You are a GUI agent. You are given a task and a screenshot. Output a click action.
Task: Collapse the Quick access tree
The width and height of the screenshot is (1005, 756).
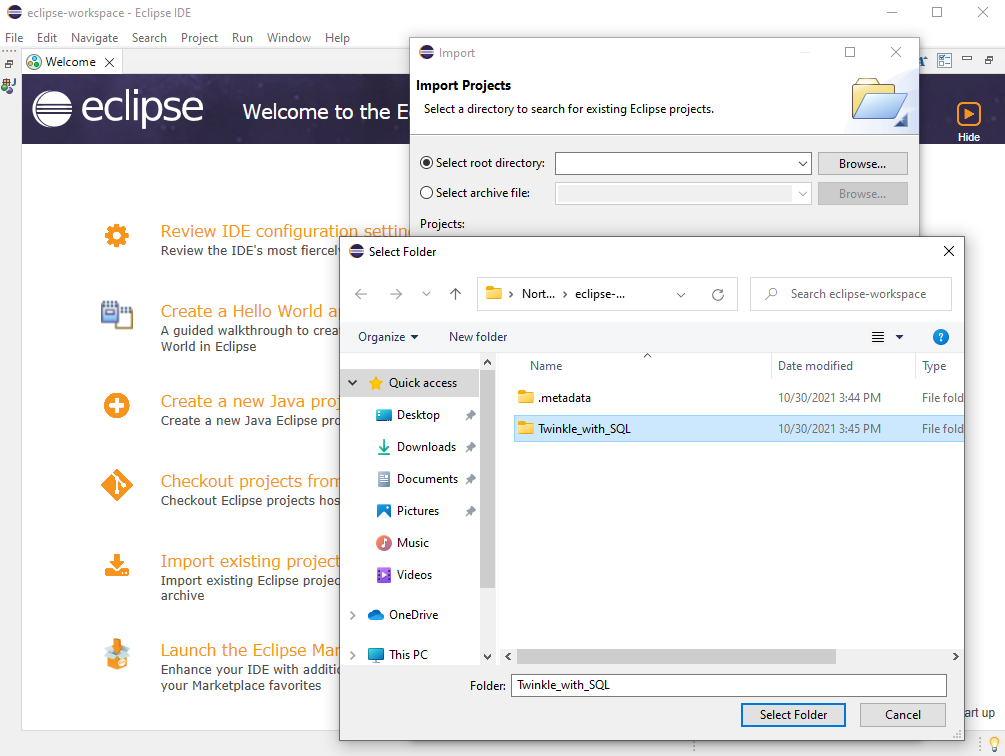tap(353, 382)
